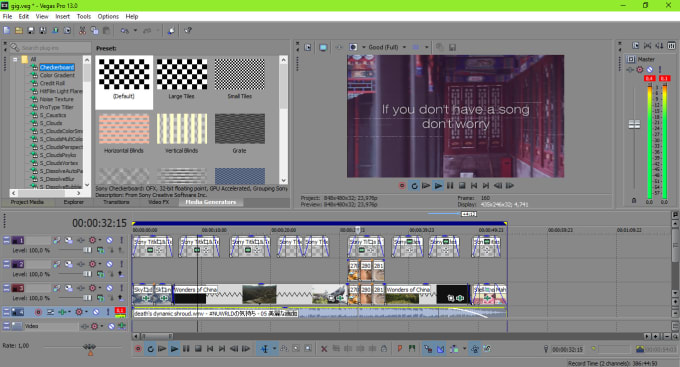
Task: Click the preview on external monitor icon
Action: click(323, 47)
